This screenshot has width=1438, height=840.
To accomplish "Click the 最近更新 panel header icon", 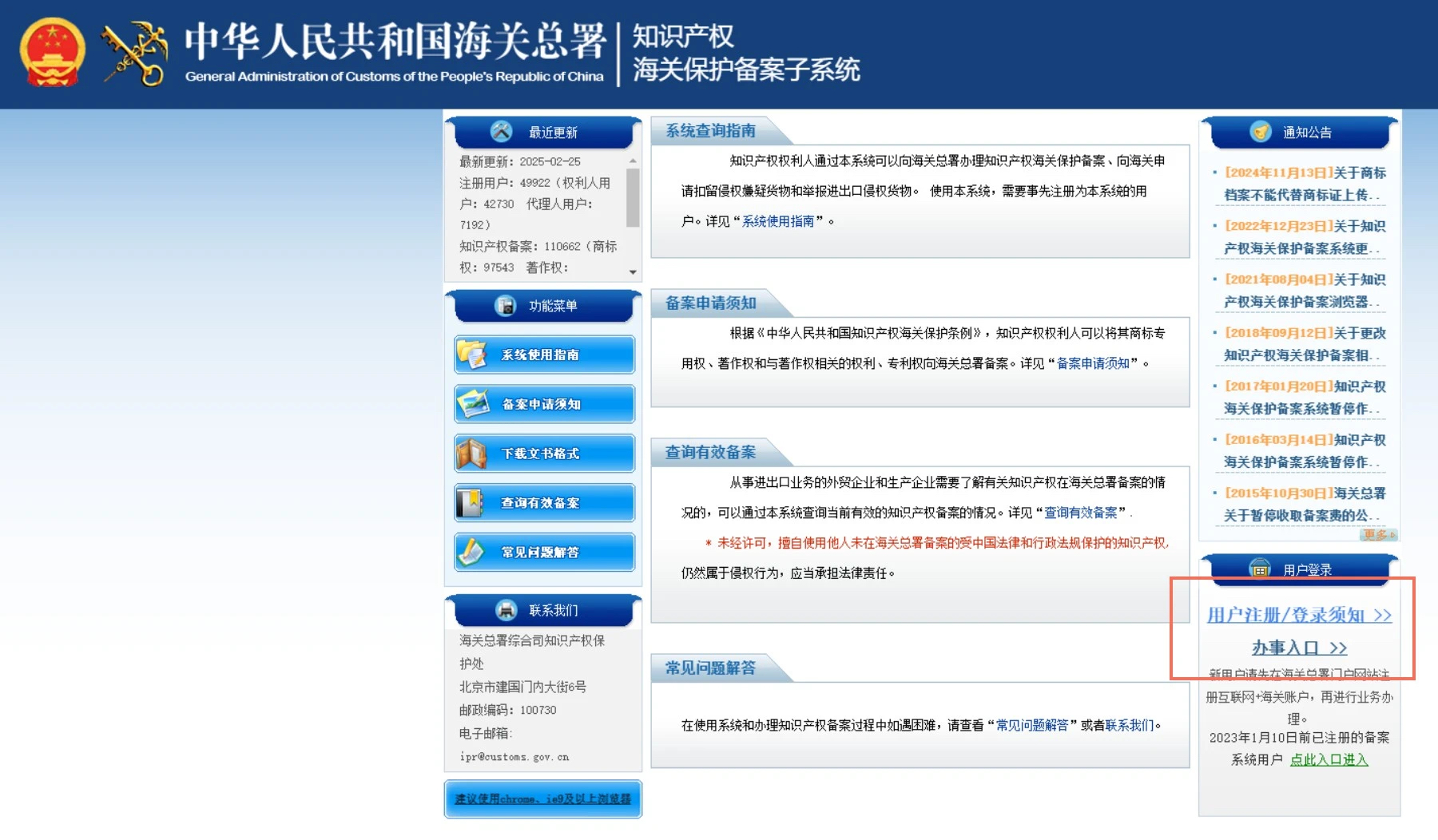I will tap(501, 131).
